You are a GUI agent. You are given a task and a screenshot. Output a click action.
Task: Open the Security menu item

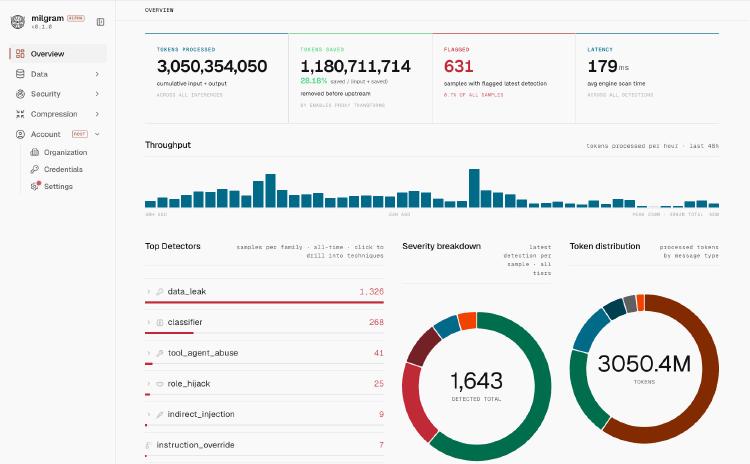coord(58,94)
